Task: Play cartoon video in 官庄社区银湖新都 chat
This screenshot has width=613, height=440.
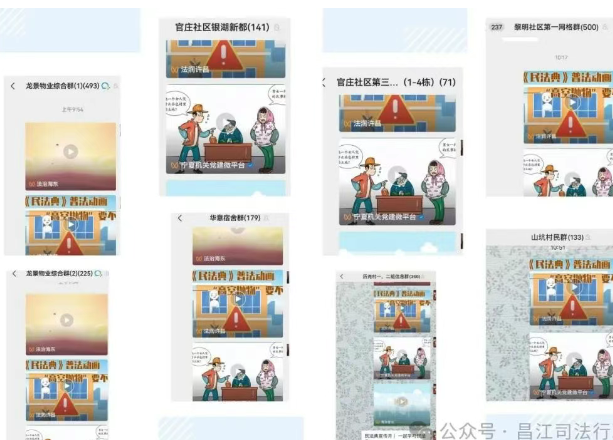Action: 224,121
